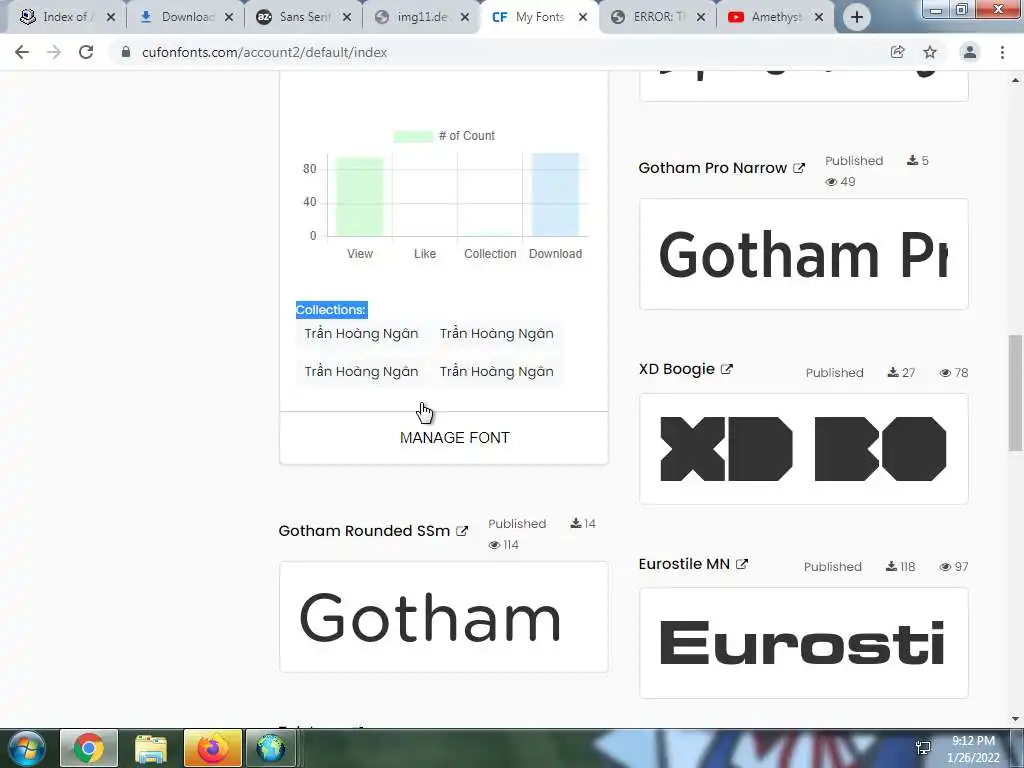The width and height of the screenshot is (1024, 768).
Task: Open Chrome's three-dot menu
Action: 1002,52
